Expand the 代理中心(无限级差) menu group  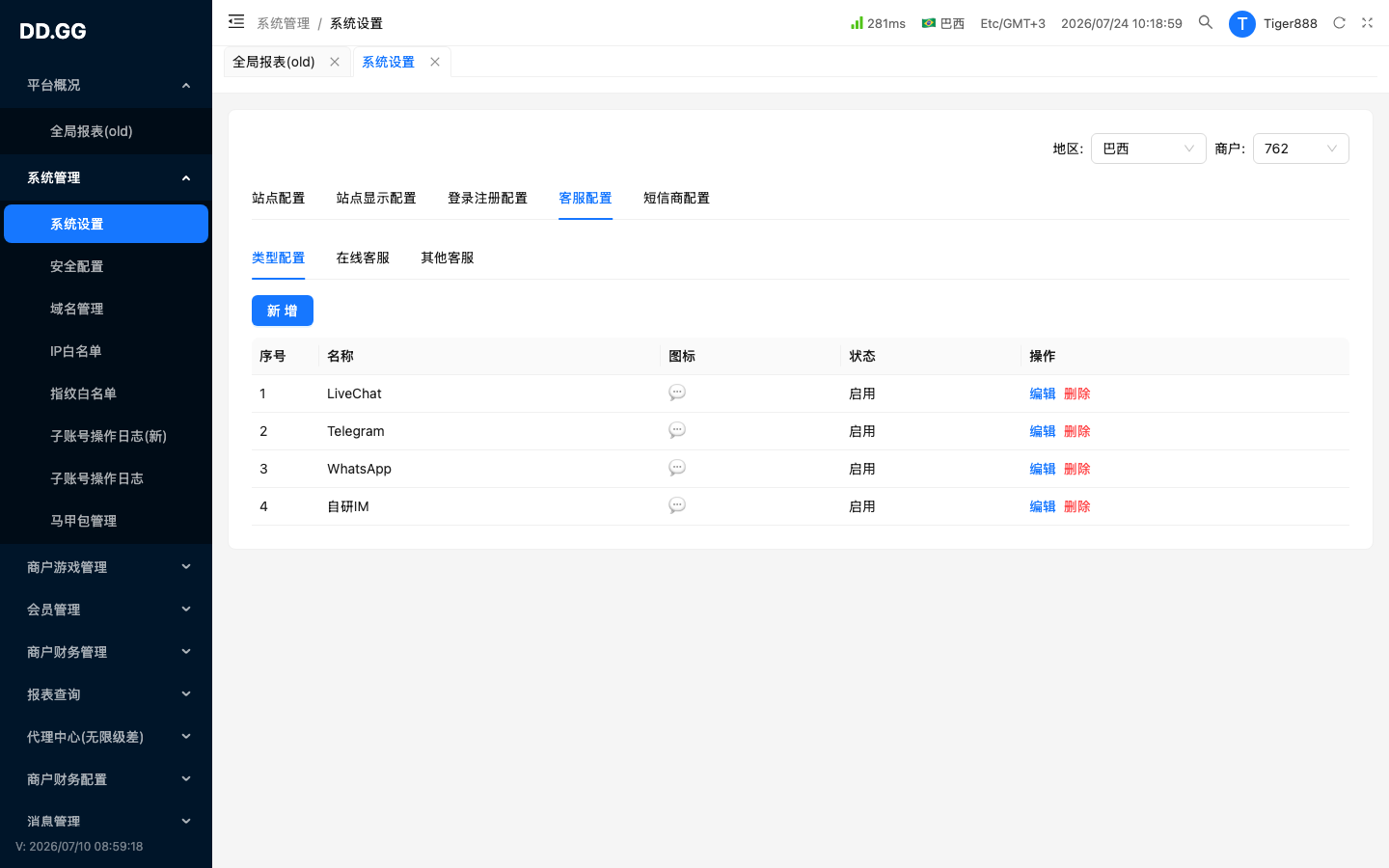pyautogui.click(x=106, y=737)
